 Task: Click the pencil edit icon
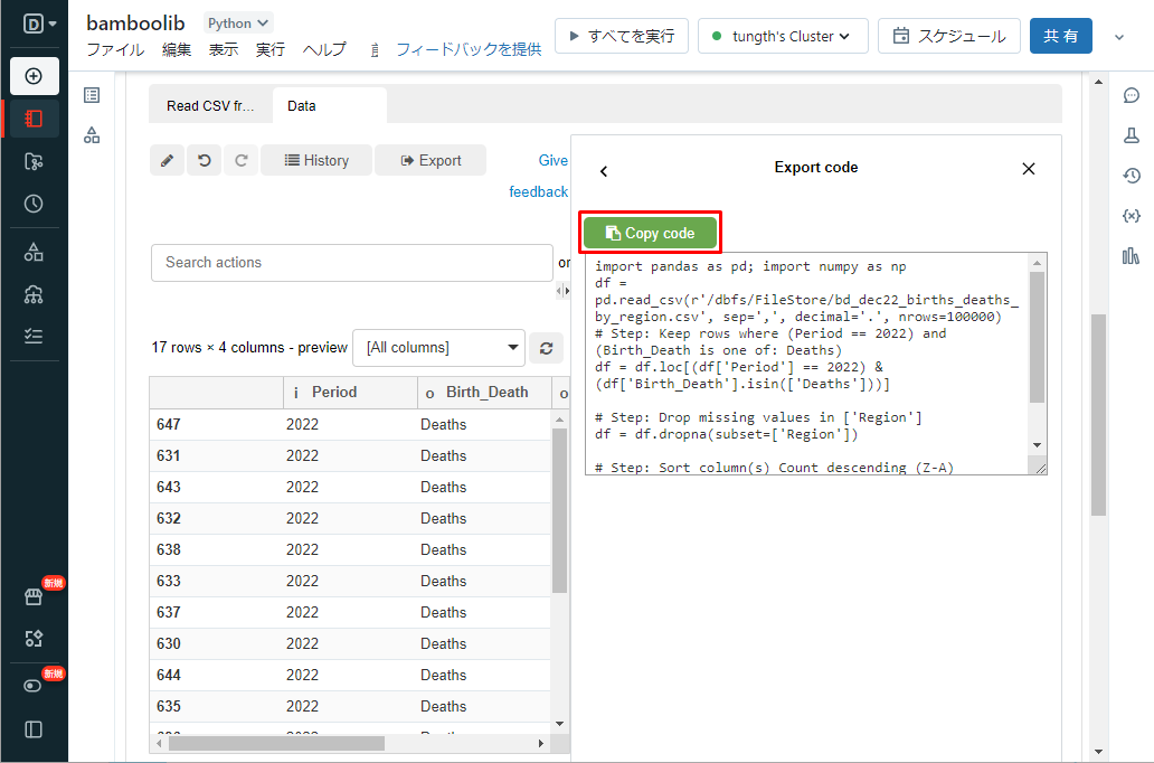[167, 160]
